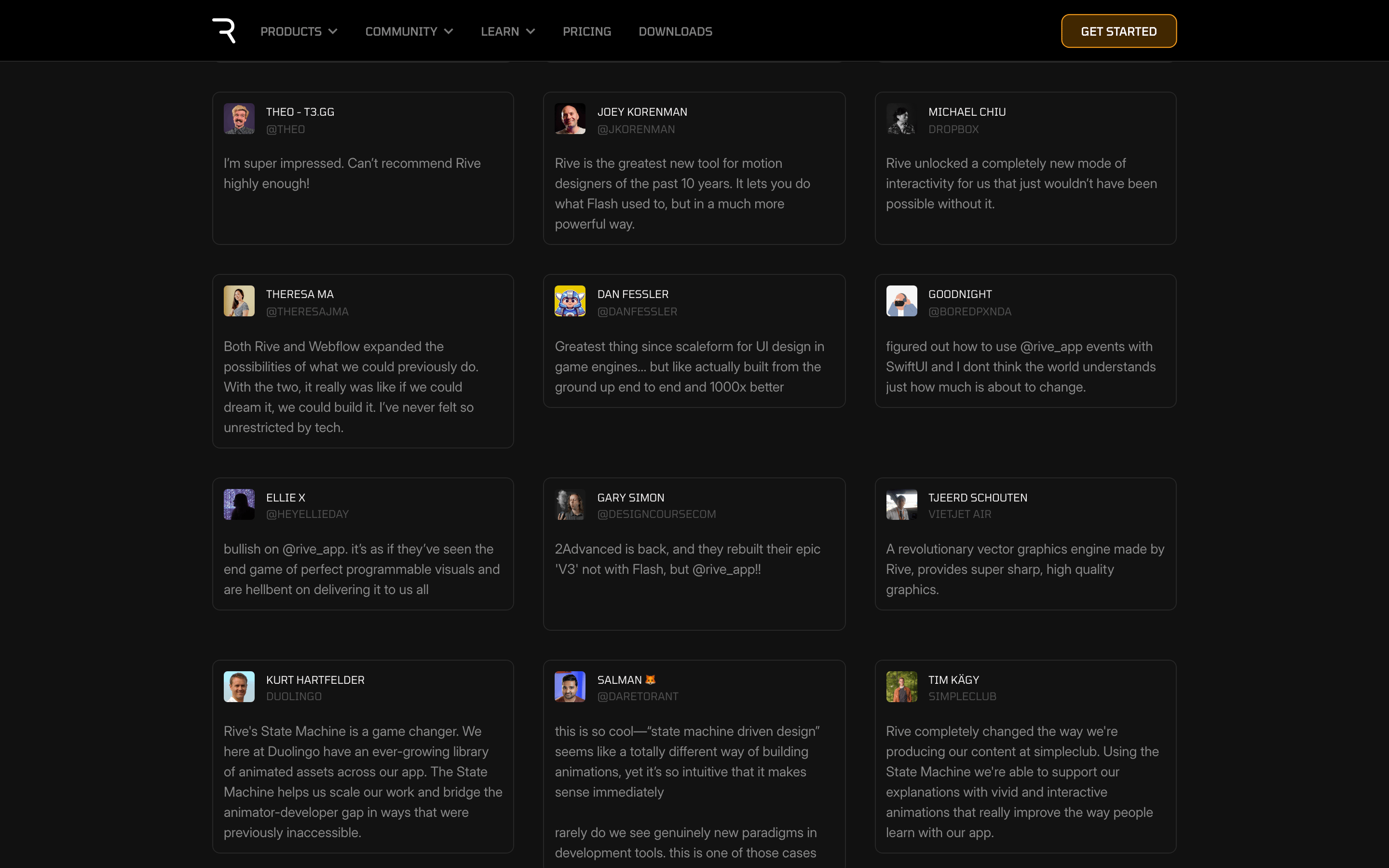1389x868 pixels.
Task: Open Ellie X's testimonial card
Action: (x=363, y=543)
